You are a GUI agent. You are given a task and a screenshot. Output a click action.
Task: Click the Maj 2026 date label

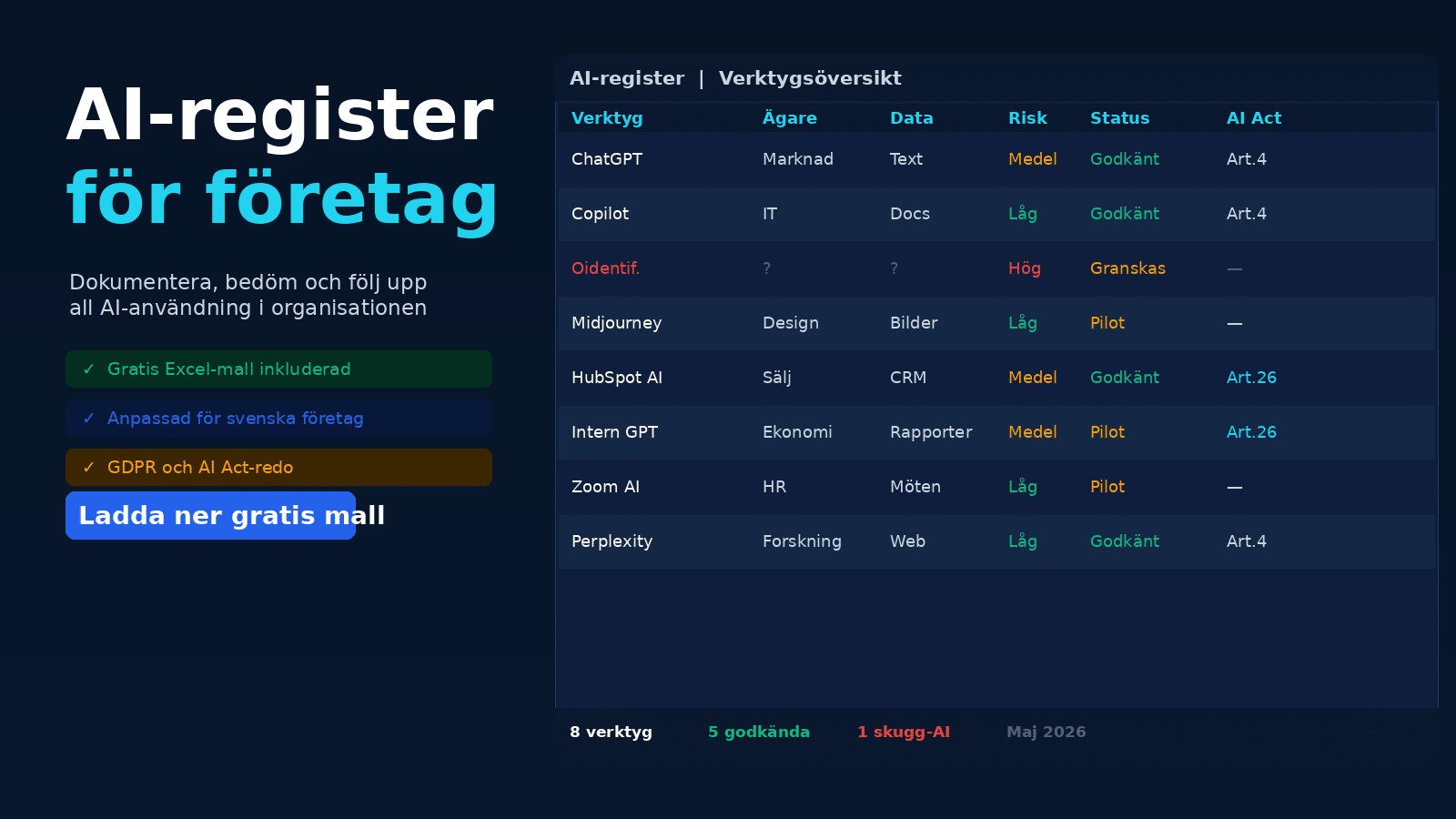point(1046,732)
